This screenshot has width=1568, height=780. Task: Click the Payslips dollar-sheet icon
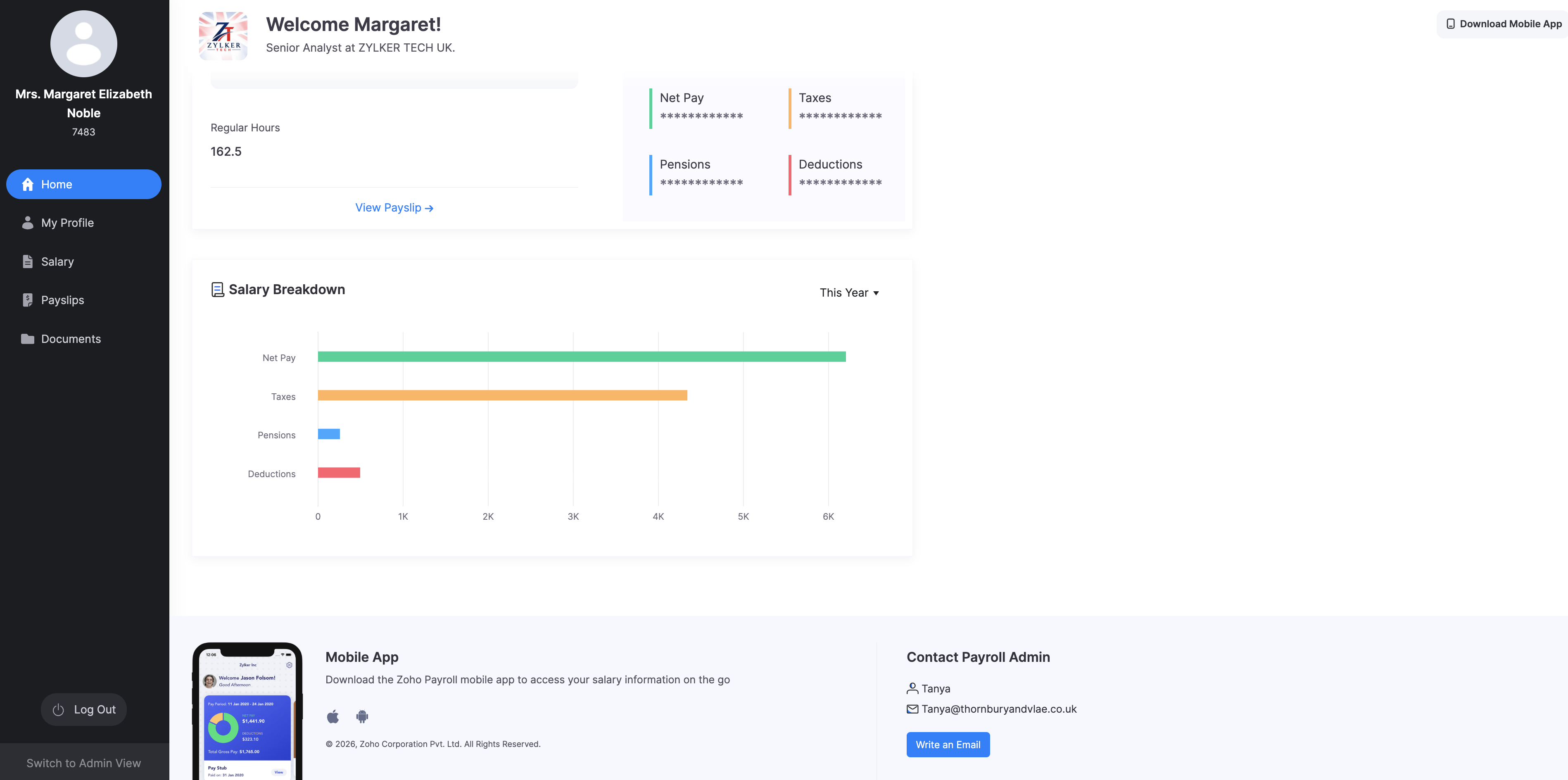pyautogui.click(x=27, y=300)
